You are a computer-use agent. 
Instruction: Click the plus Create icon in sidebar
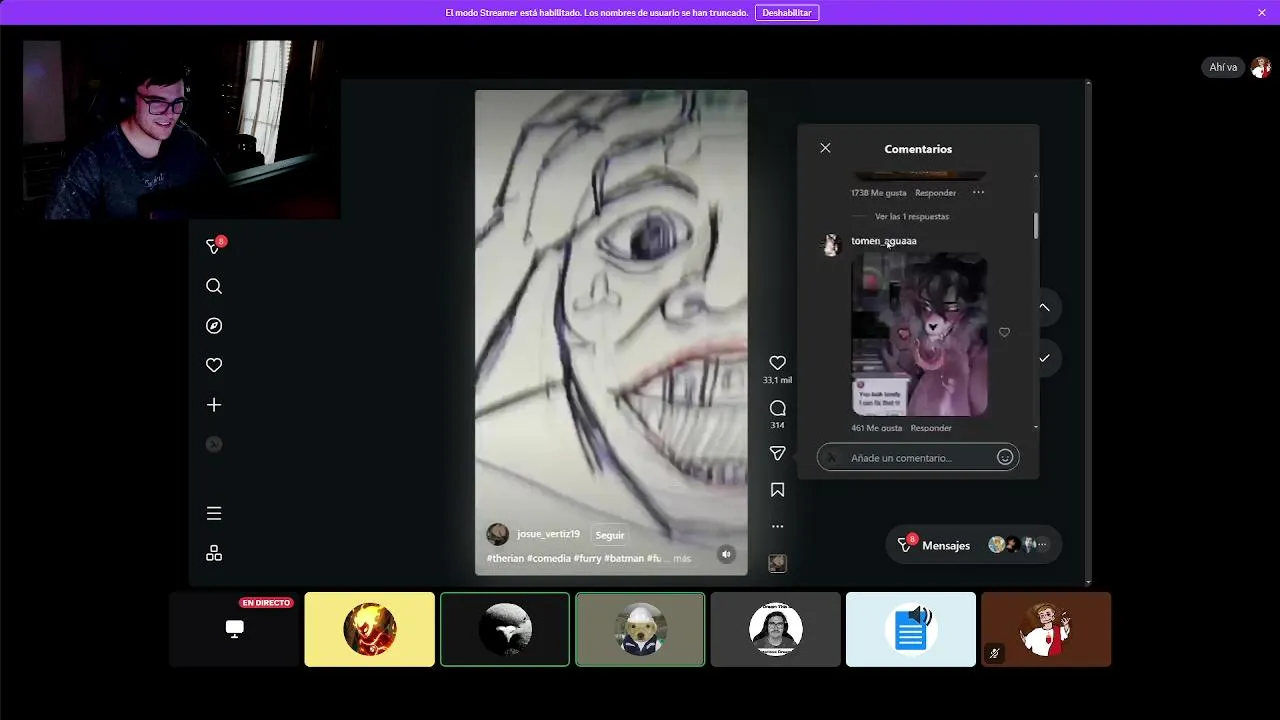tap(214, 405)
